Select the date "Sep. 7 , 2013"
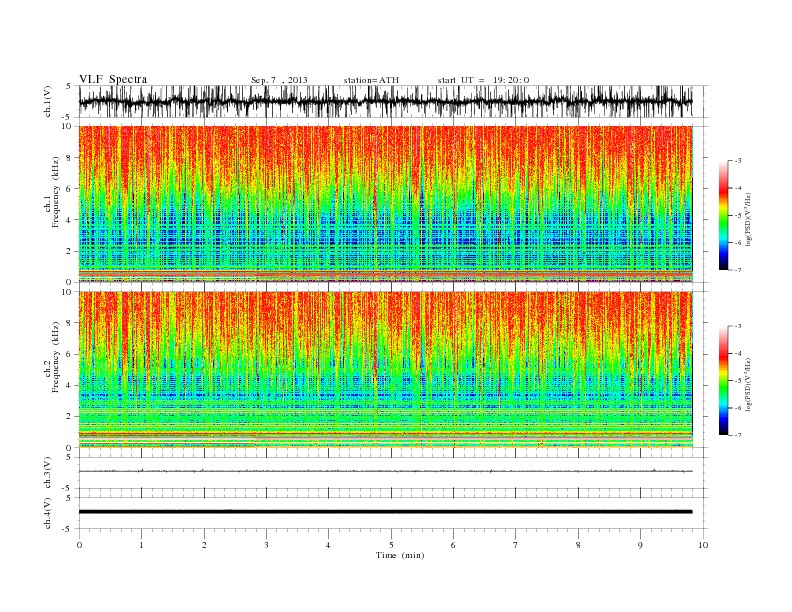Screen dimensions: 792x612 coord(279,80)
